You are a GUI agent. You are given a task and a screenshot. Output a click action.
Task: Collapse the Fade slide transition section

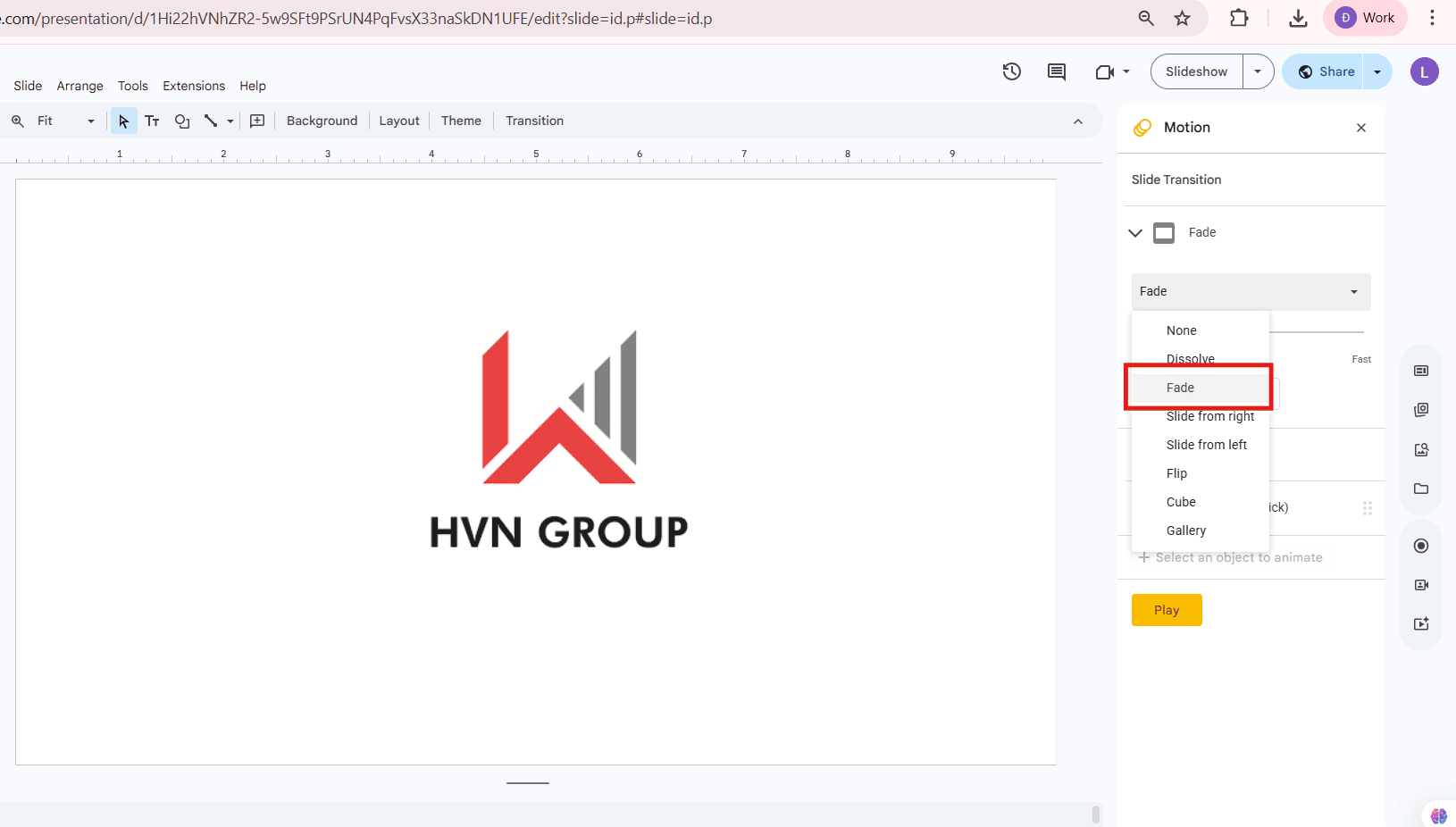pos(1135,232)
